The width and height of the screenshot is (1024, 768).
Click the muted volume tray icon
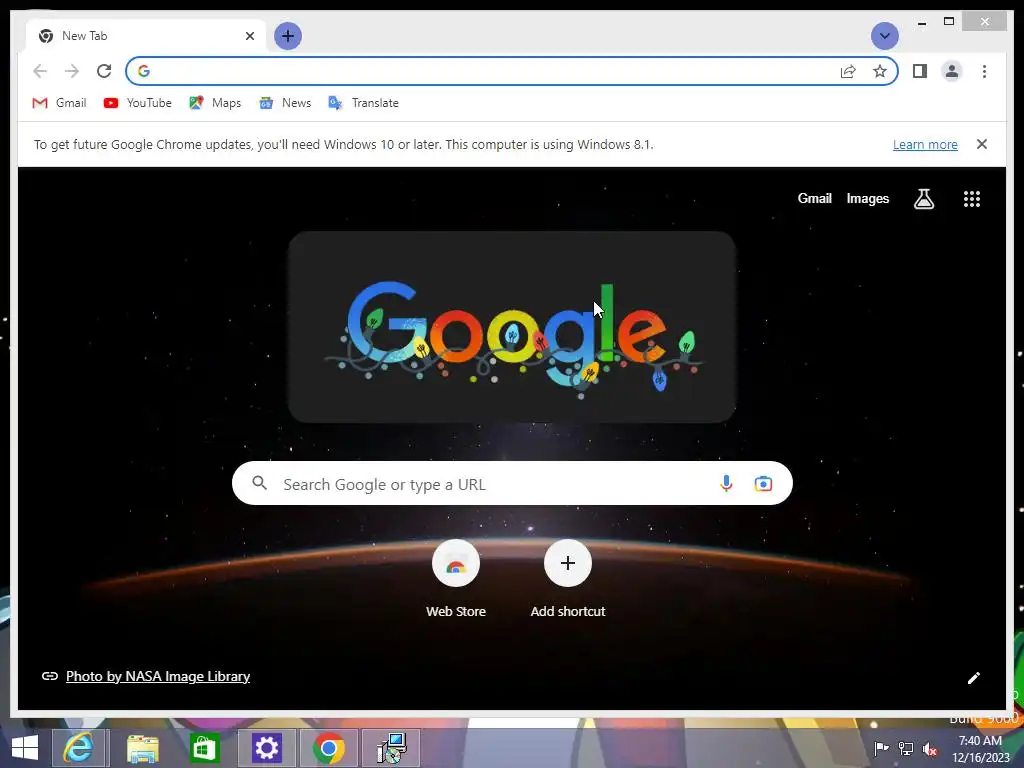point(930,748)
